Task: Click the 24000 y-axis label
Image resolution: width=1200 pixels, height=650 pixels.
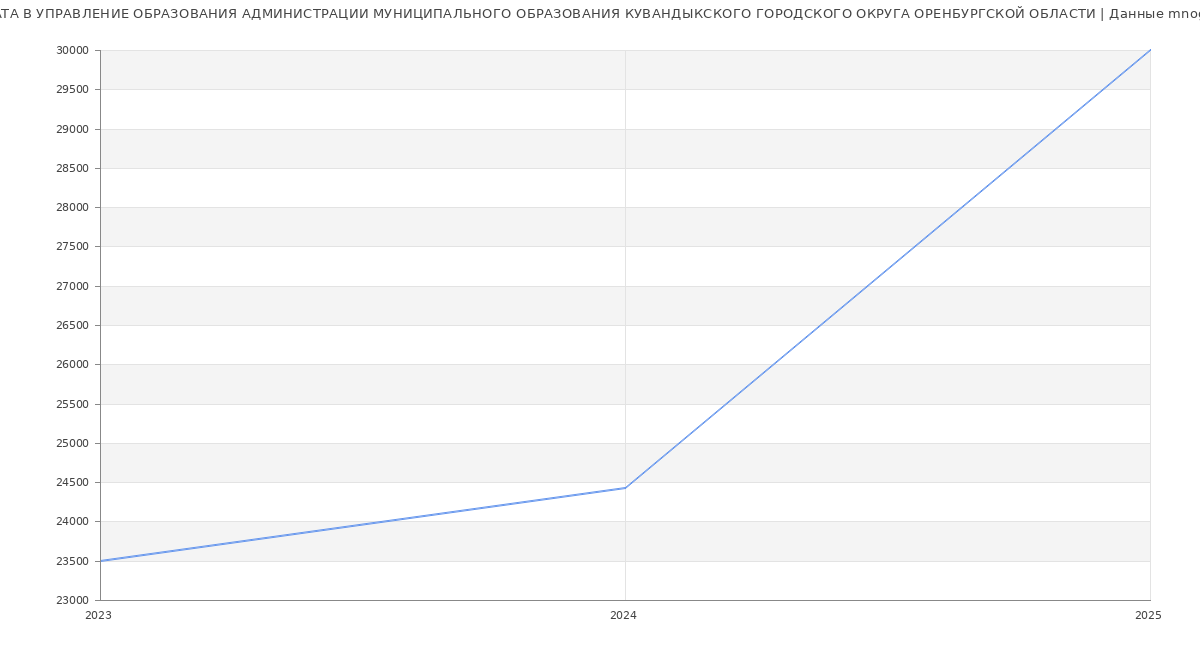Action: tap(72, 522)
